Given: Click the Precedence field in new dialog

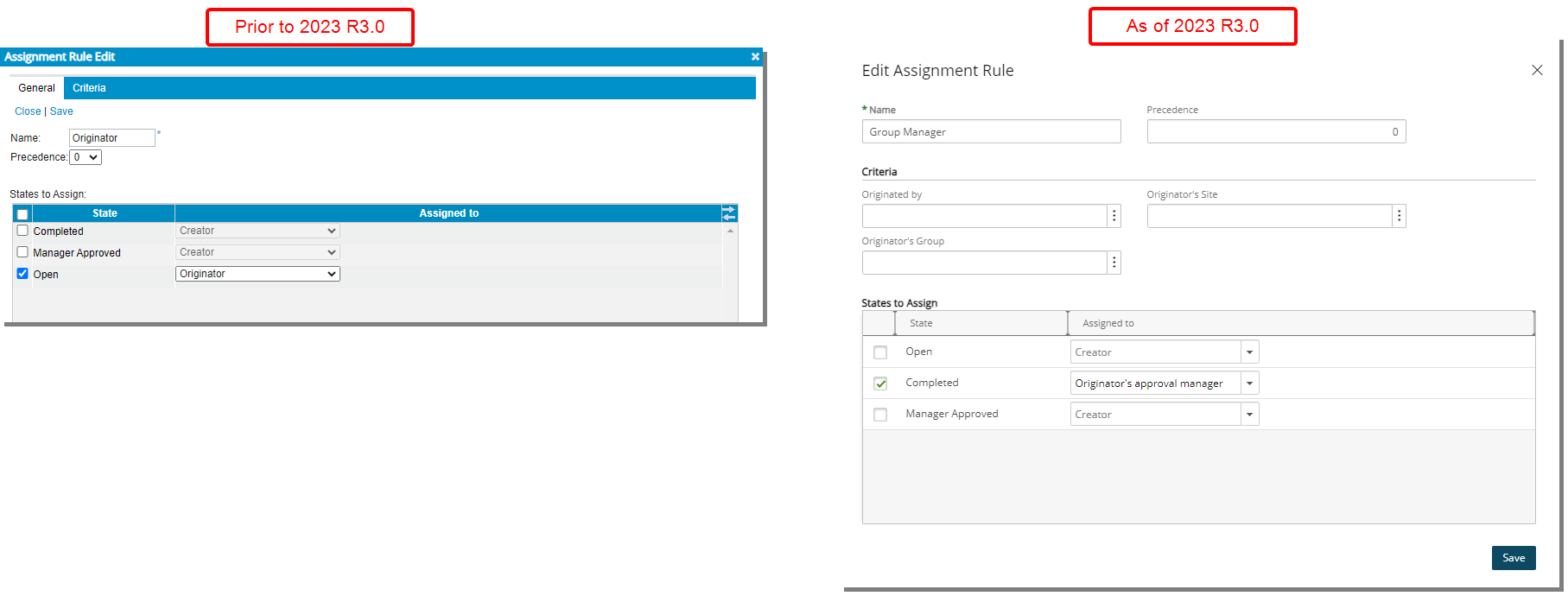Looking at the screenshot, I should (1276, 132).
